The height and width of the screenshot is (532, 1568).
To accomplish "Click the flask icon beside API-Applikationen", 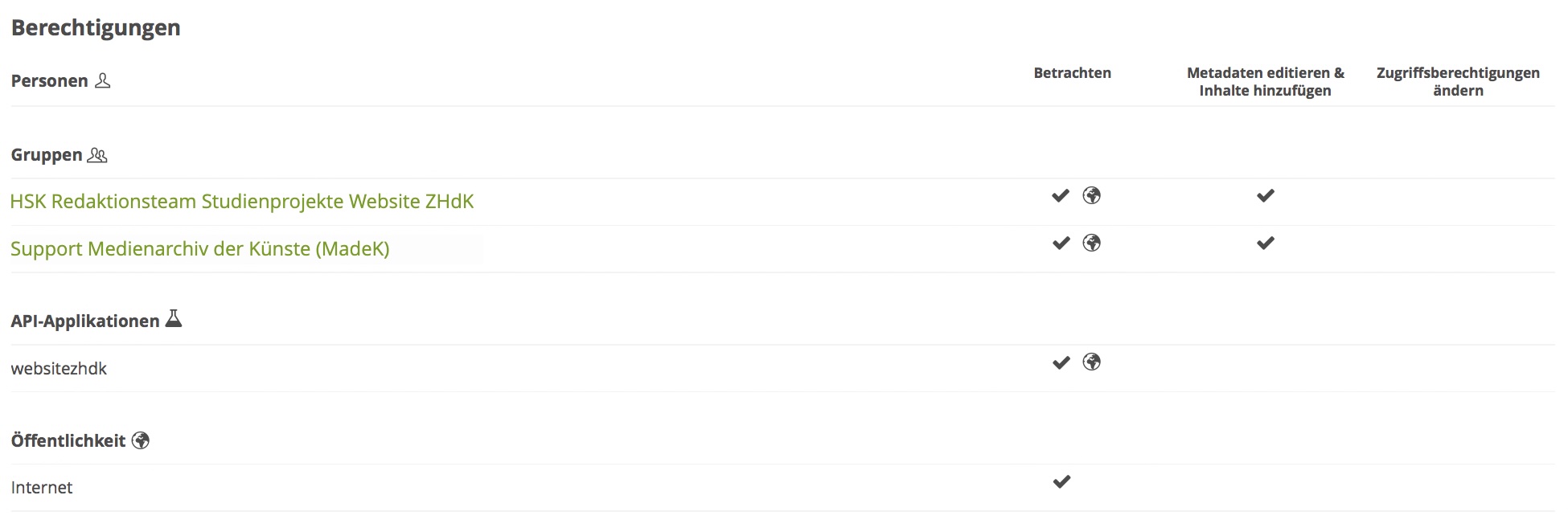I will (173, 320).
